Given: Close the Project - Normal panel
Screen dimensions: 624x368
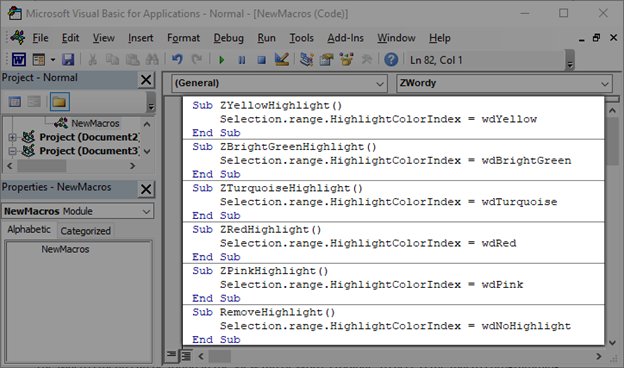Looking at the screenshot, I should pos(146,80).
